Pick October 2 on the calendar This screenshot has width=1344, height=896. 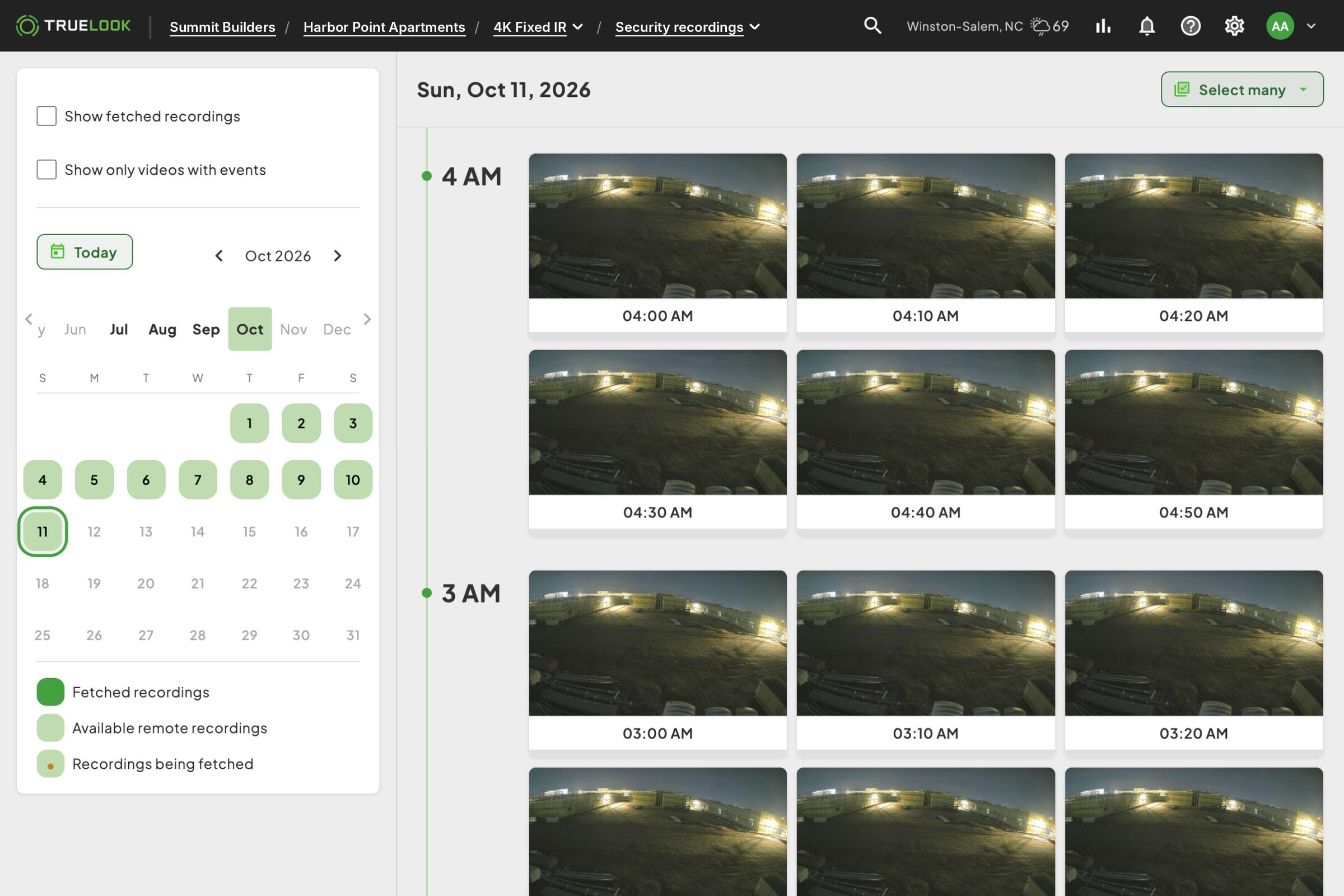301,423
